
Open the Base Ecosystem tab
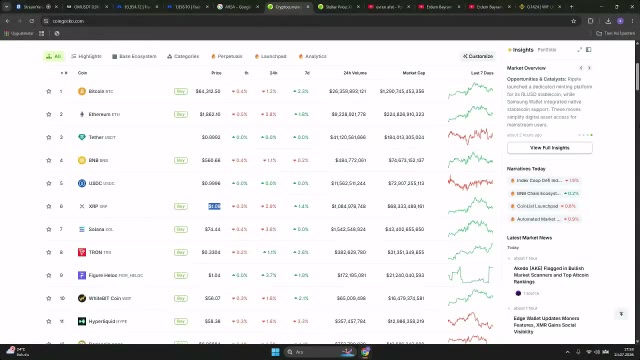click(134, 56)
